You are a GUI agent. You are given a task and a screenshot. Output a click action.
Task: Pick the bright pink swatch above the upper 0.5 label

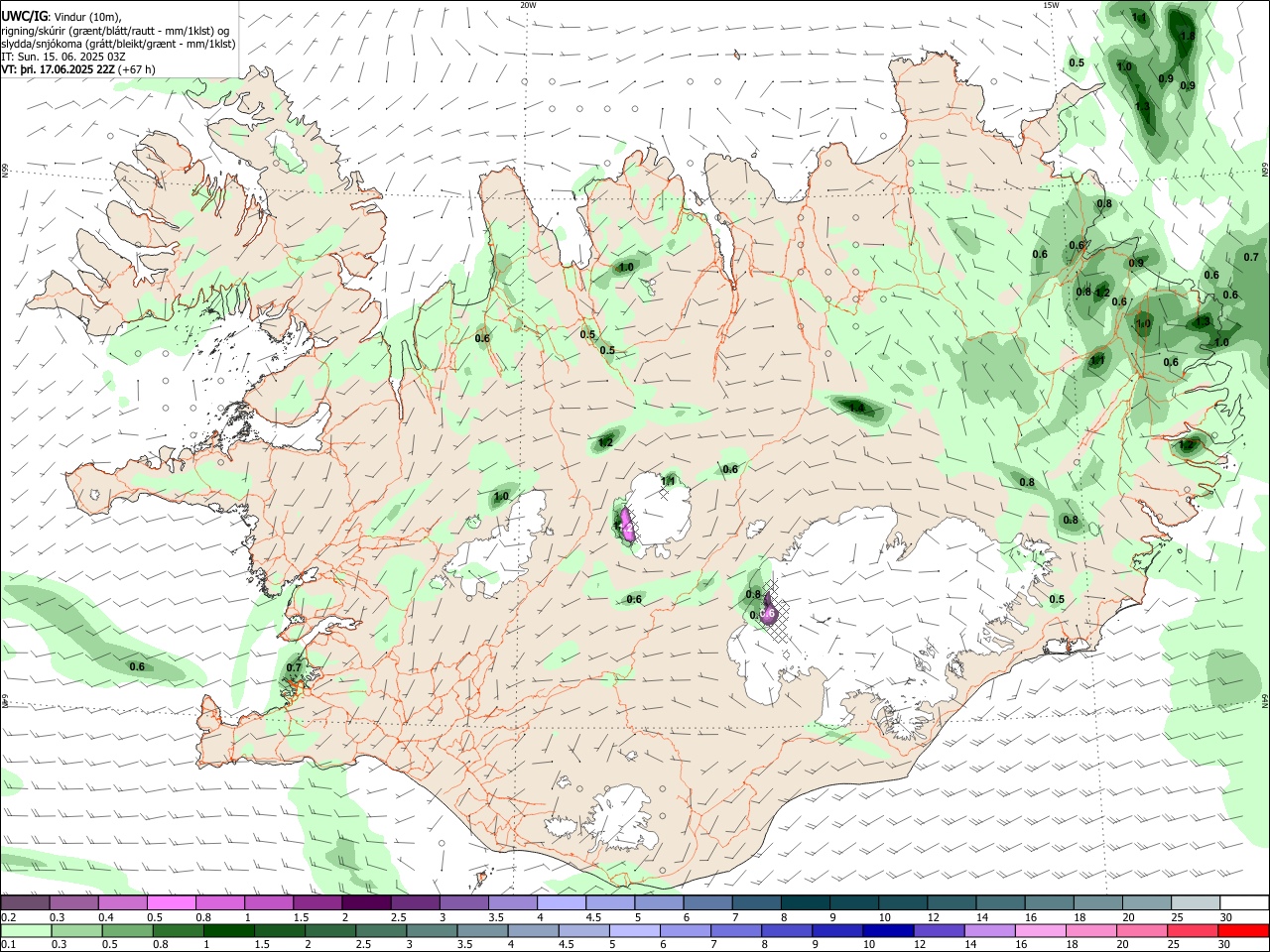[172, 903]
